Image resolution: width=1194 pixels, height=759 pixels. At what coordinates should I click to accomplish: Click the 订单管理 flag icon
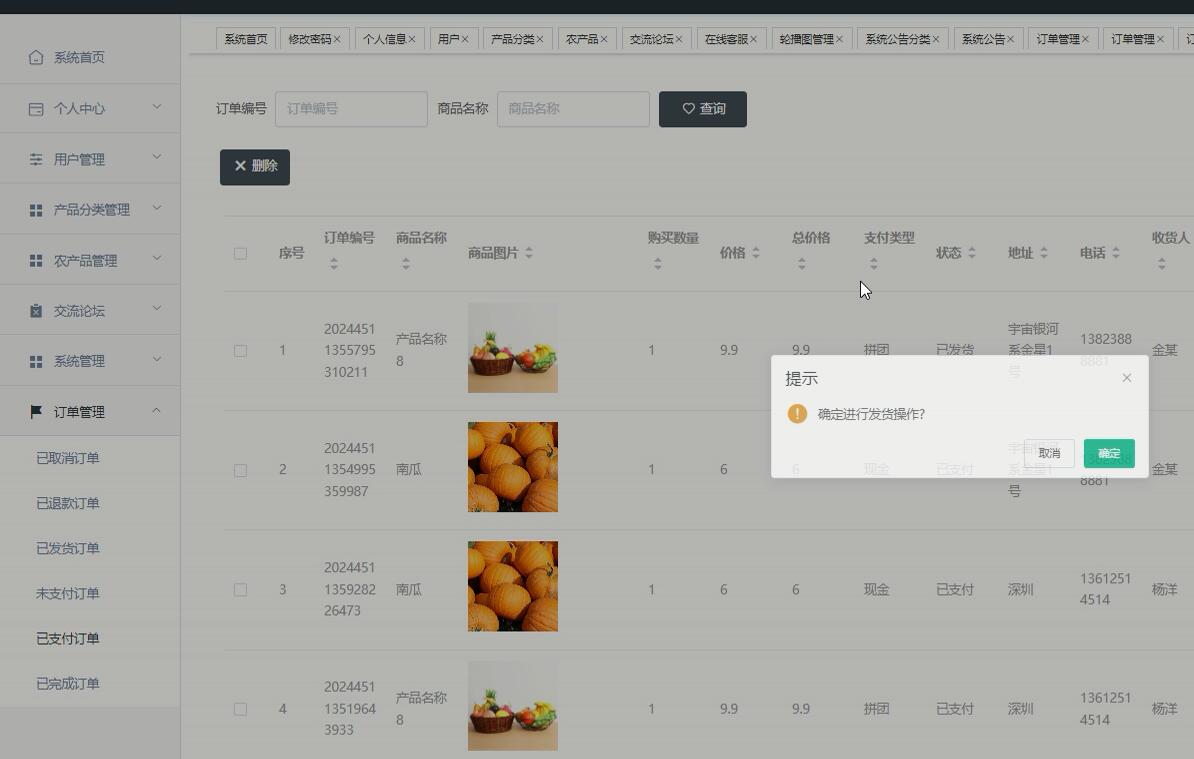[x=36, y=412]
